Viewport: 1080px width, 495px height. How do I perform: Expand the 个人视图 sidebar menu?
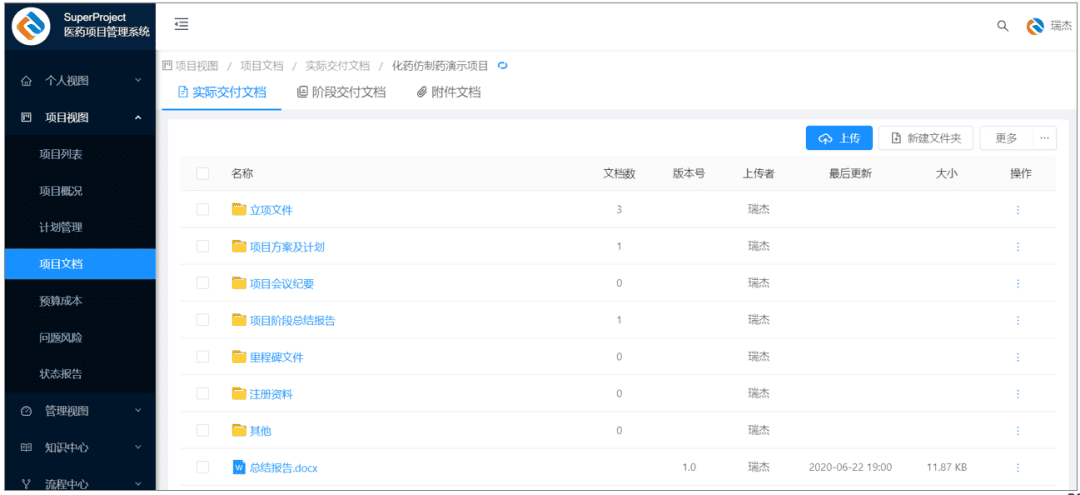click(80, 81)
